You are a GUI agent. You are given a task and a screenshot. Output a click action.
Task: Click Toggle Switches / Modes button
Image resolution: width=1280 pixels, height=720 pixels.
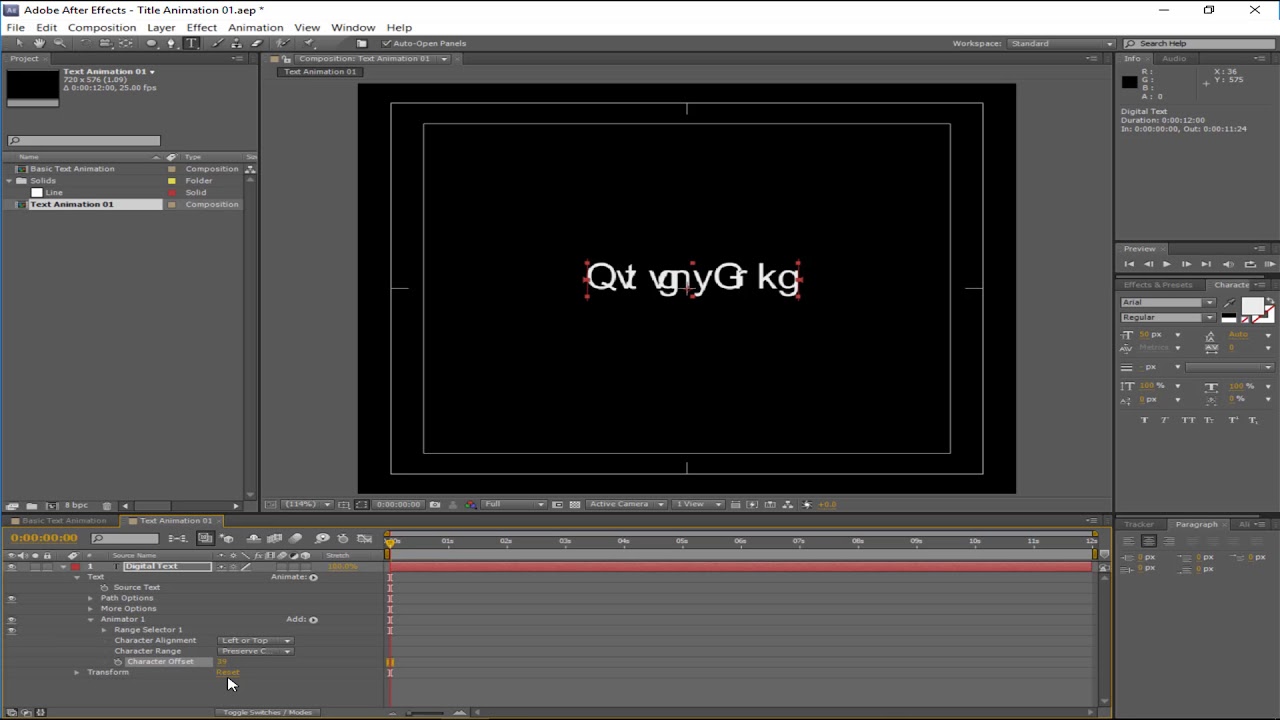pyautogui.click(x=267, y=712)
